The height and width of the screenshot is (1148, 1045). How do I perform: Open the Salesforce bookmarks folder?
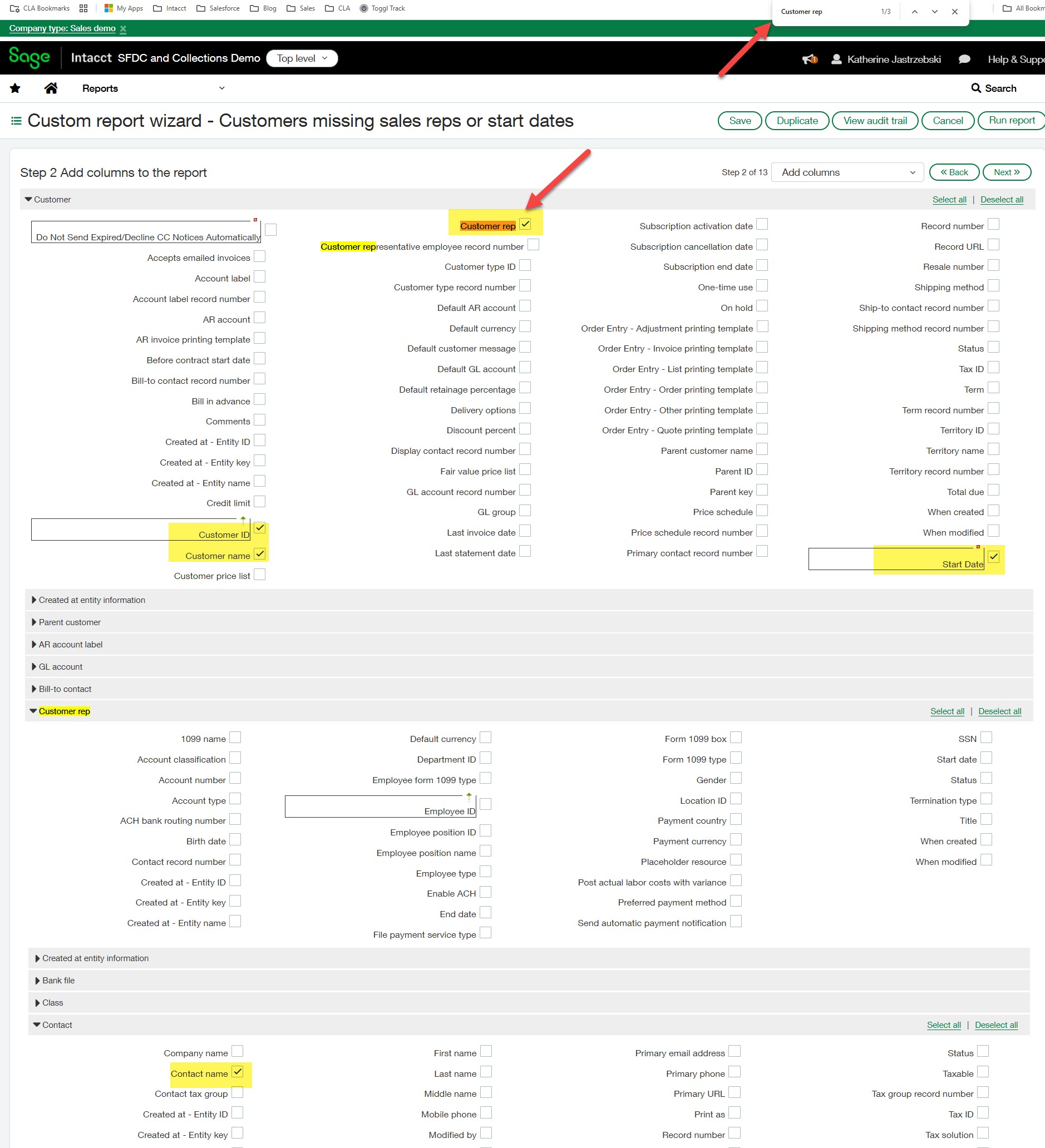coord(218,8)
